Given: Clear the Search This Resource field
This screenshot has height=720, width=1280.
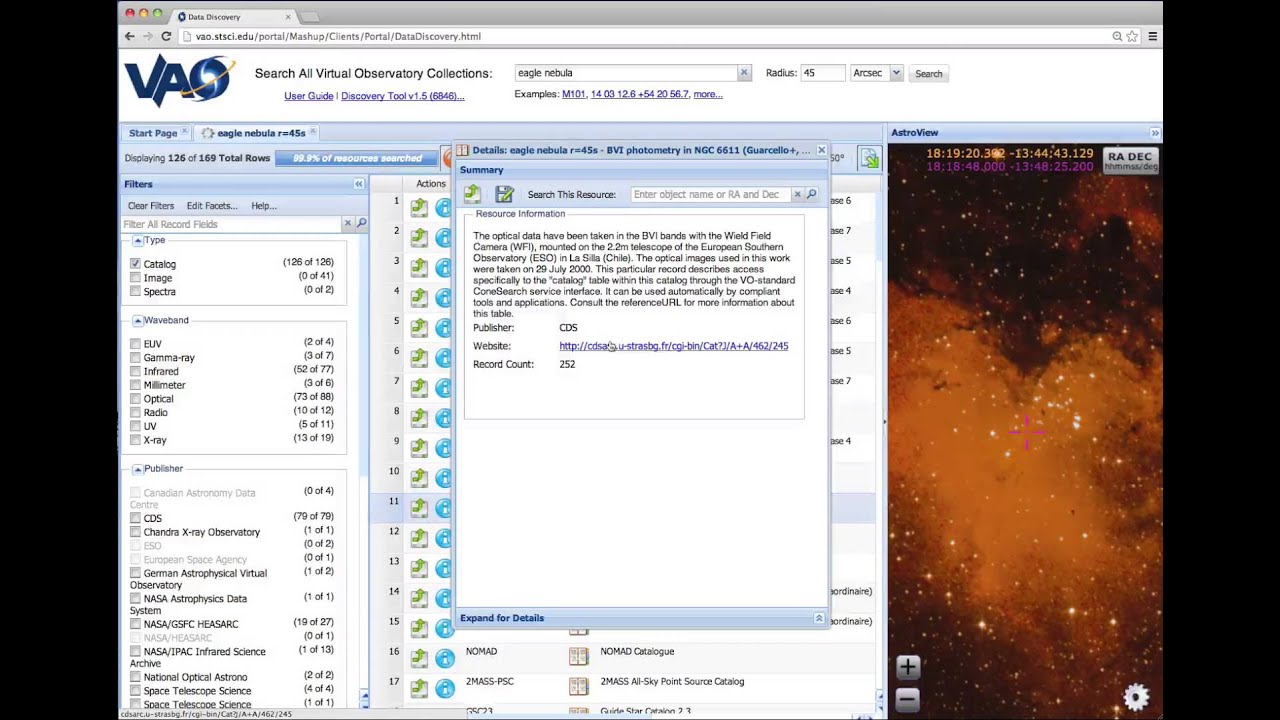Looking at the screenshot, I should [x=797, y=194].
